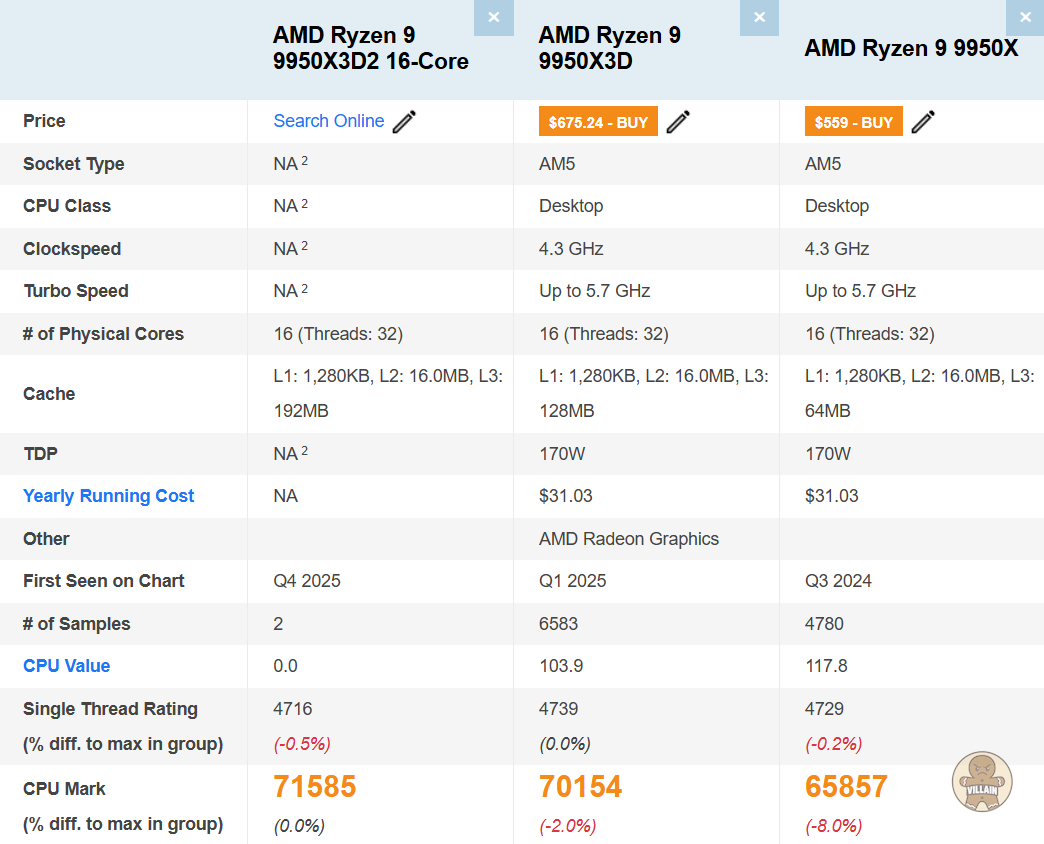Follow the CPU Value link
Screen dimensions: 1044x844
pos(66,666)
